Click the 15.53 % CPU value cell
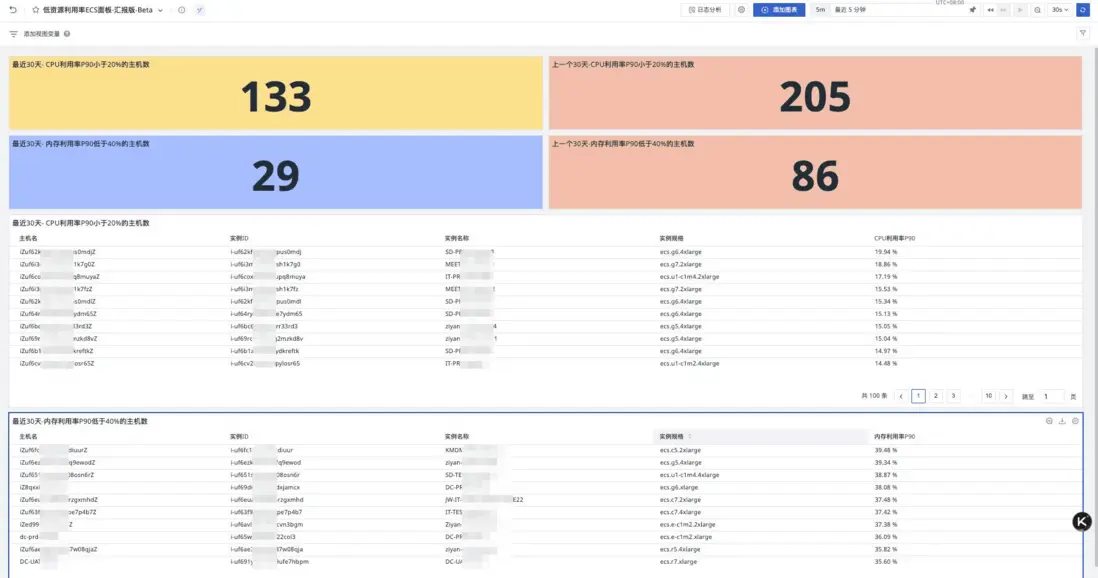This screenshot has width=1098, height=578. (x=886, y=289)
